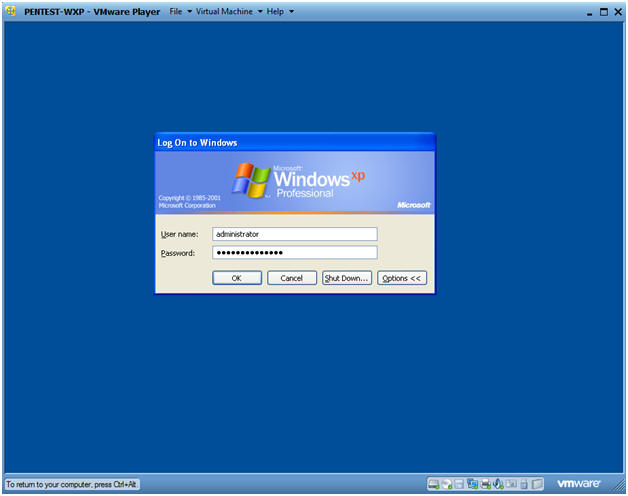
Task: Collapse options with Options << button
Action: click(402, 278)
